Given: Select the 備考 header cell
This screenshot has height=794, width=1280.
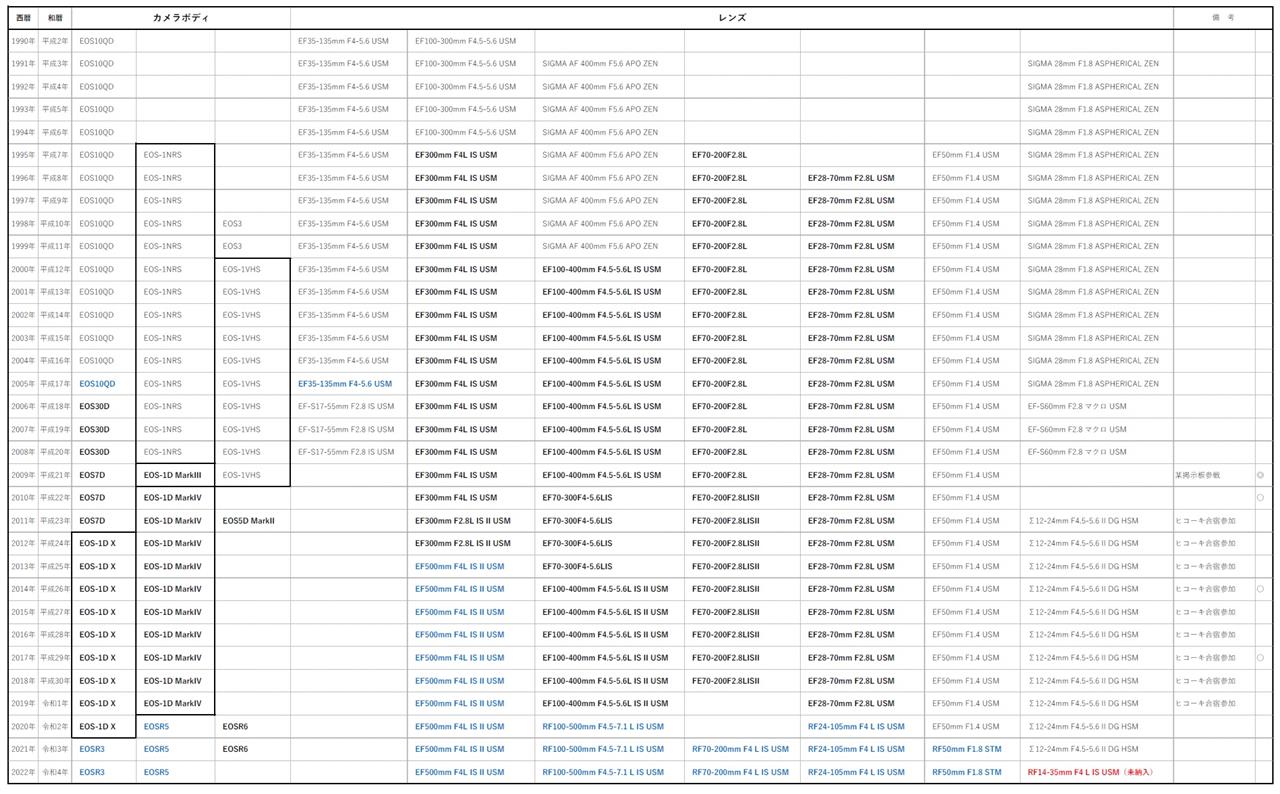Looking at the screenshot, I should [1223, 18].
